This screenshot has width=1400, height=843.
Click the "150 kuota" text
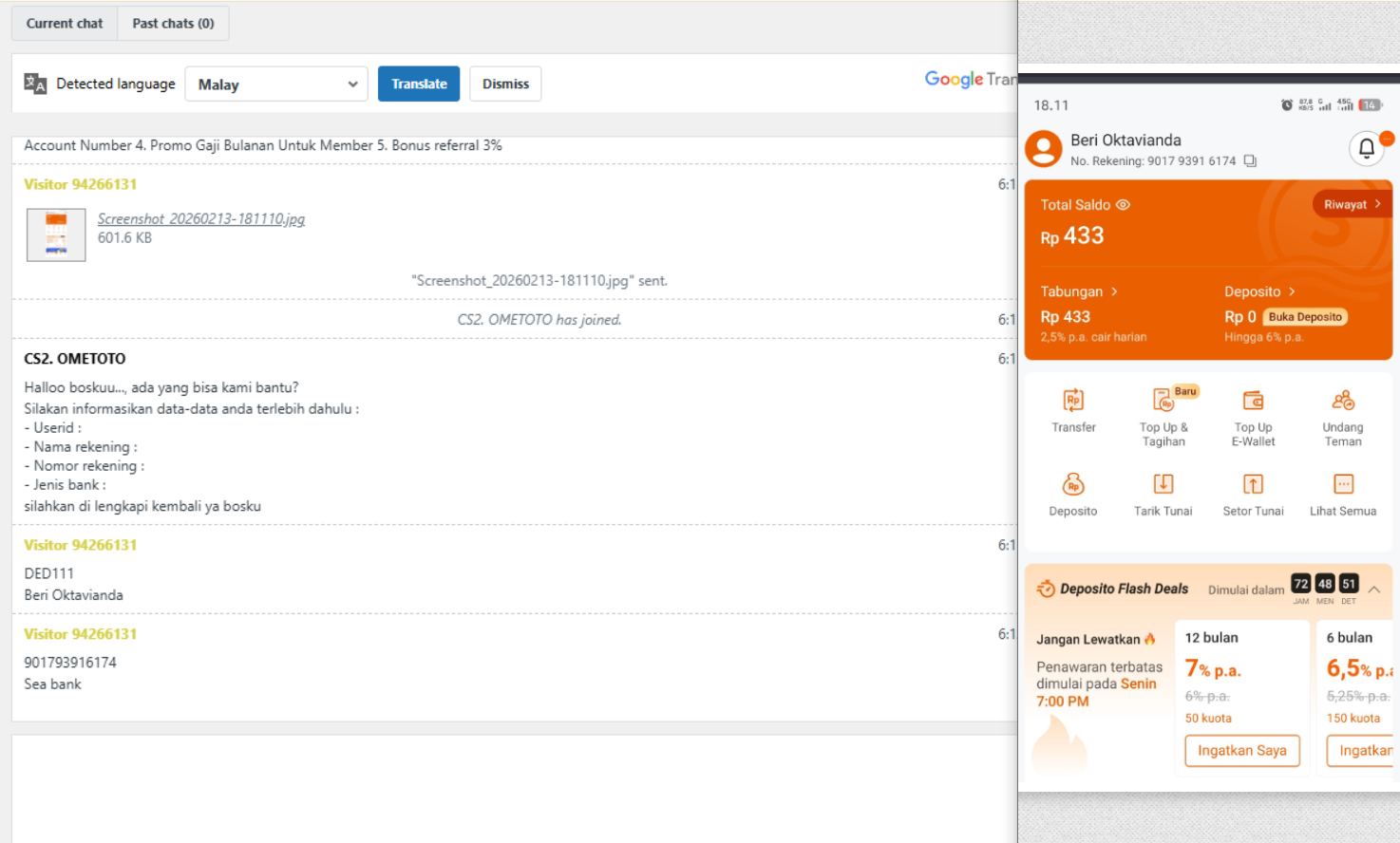1353,719
